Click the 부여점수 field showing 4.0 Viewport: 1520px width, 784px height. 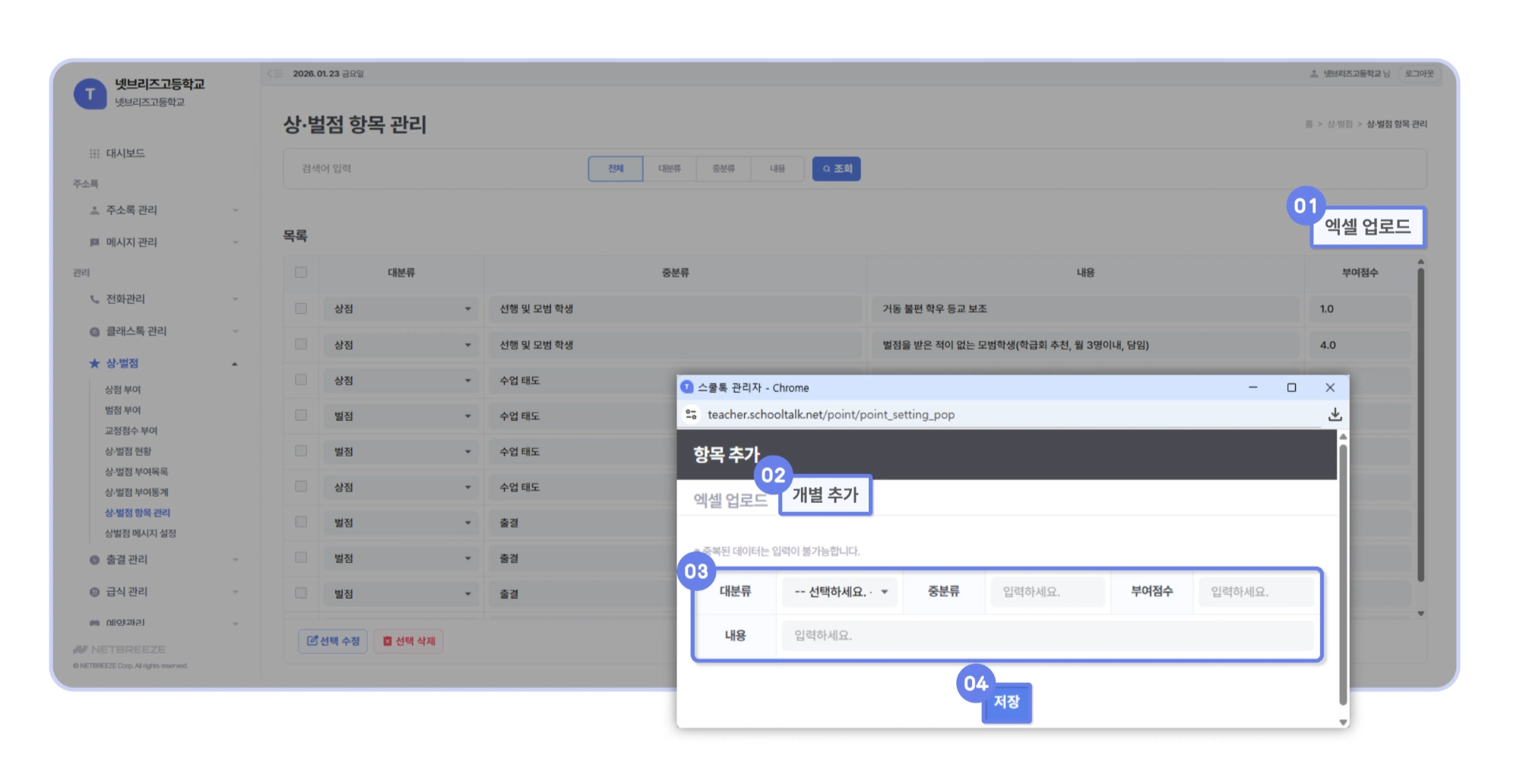(x=1360, y=344)
